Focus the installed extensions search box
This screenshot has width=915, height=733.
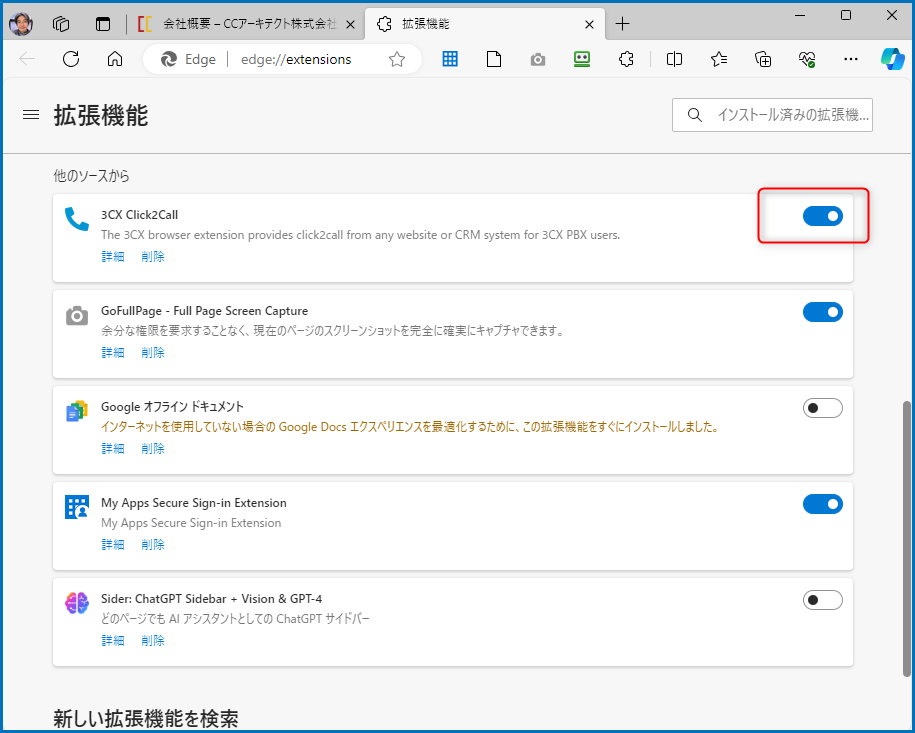tap(772, 115)
